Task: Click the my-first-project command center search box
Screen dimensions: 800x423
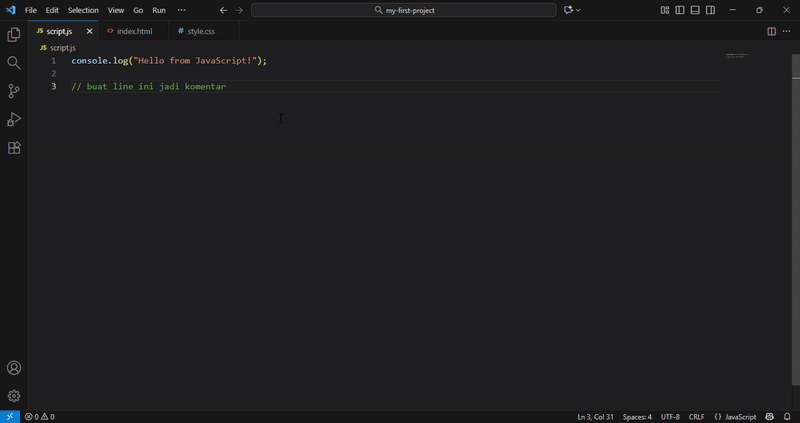Action: [x=404, y=10]
